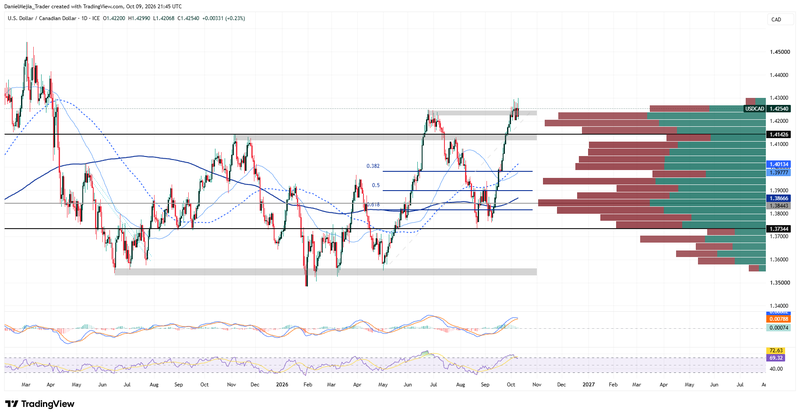Click the +0.00331 (+0.23%) change value
This screenshot has width=800, height=417.
tap(223, 18)
